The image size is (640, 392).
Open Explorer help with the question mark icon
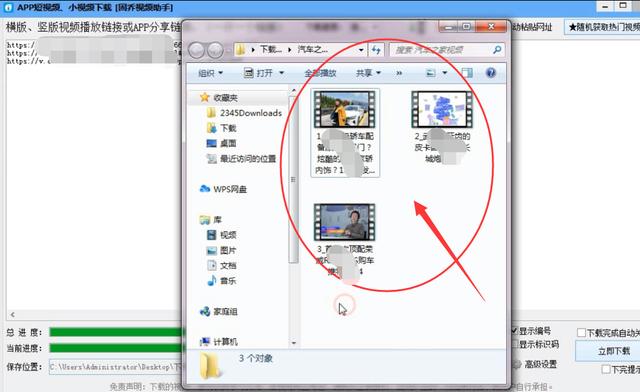coord(491,73)
